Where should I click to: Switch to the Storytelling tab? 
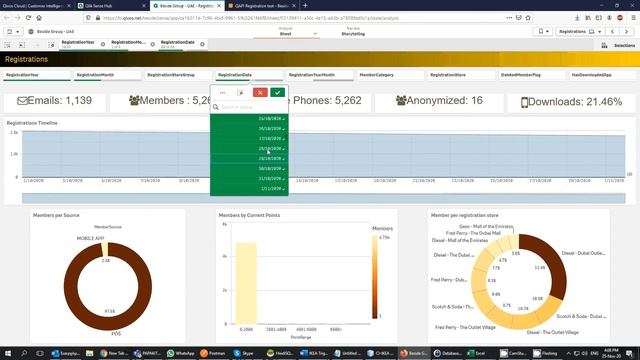(353, 31)
